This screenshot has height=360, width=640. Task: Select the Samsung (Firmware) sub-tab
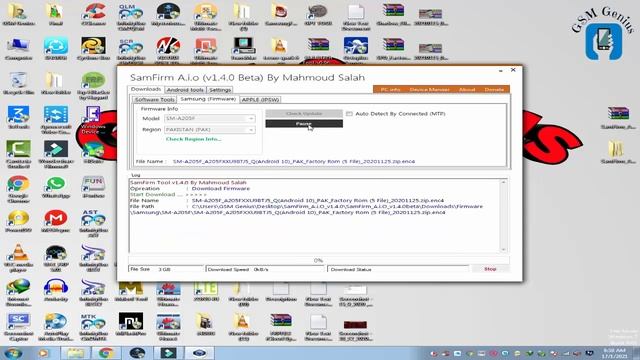point(208,99)
